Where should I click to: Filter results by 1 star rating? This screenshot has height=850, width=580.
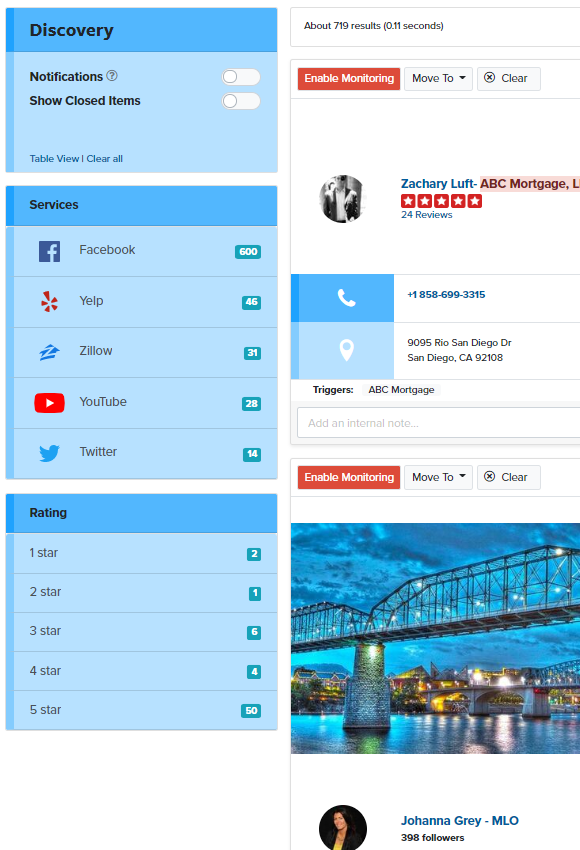point(145,553)
